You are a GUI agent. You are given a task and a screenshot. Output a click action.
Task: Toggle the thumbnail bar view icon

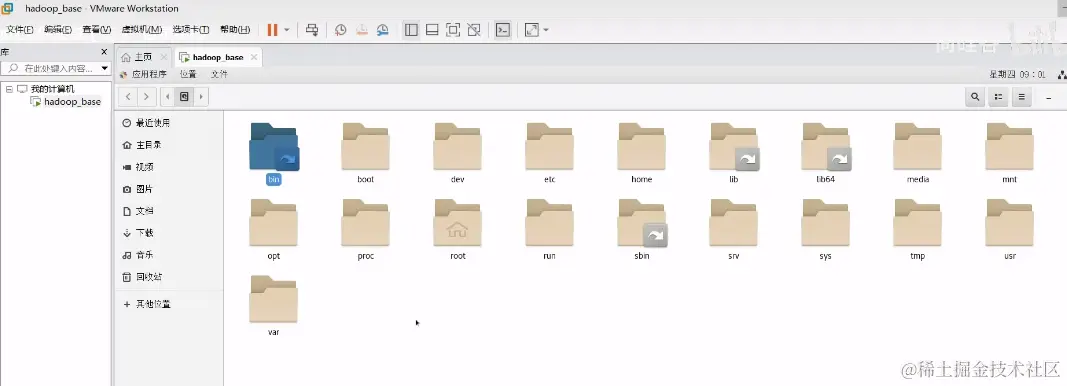coord(432,30)
